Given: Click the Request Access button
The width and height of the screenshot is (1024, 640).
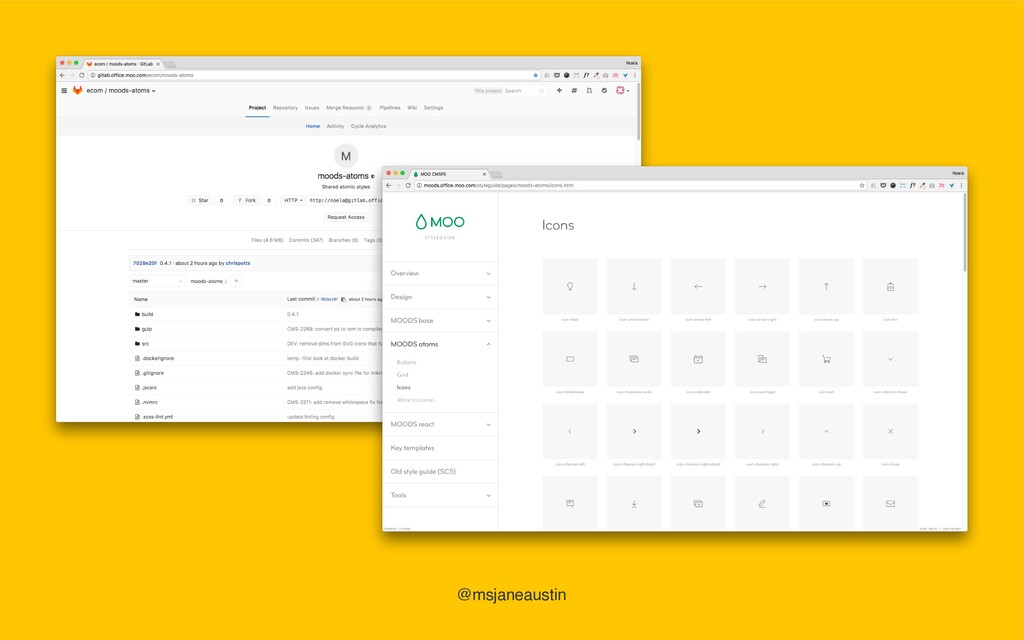Looking at the screenshot, I should (346, 217).
